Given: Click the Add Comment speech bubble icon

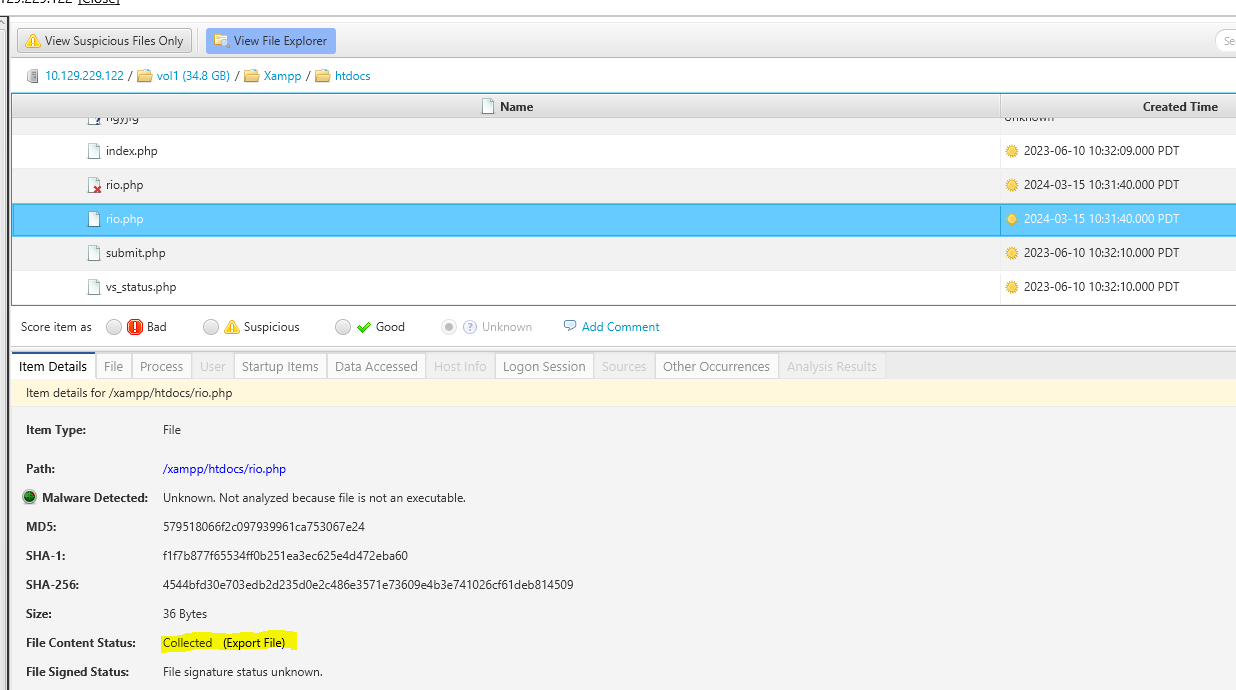Looking at the screenshot, I should pyautogui.click(x=570, y=326).
